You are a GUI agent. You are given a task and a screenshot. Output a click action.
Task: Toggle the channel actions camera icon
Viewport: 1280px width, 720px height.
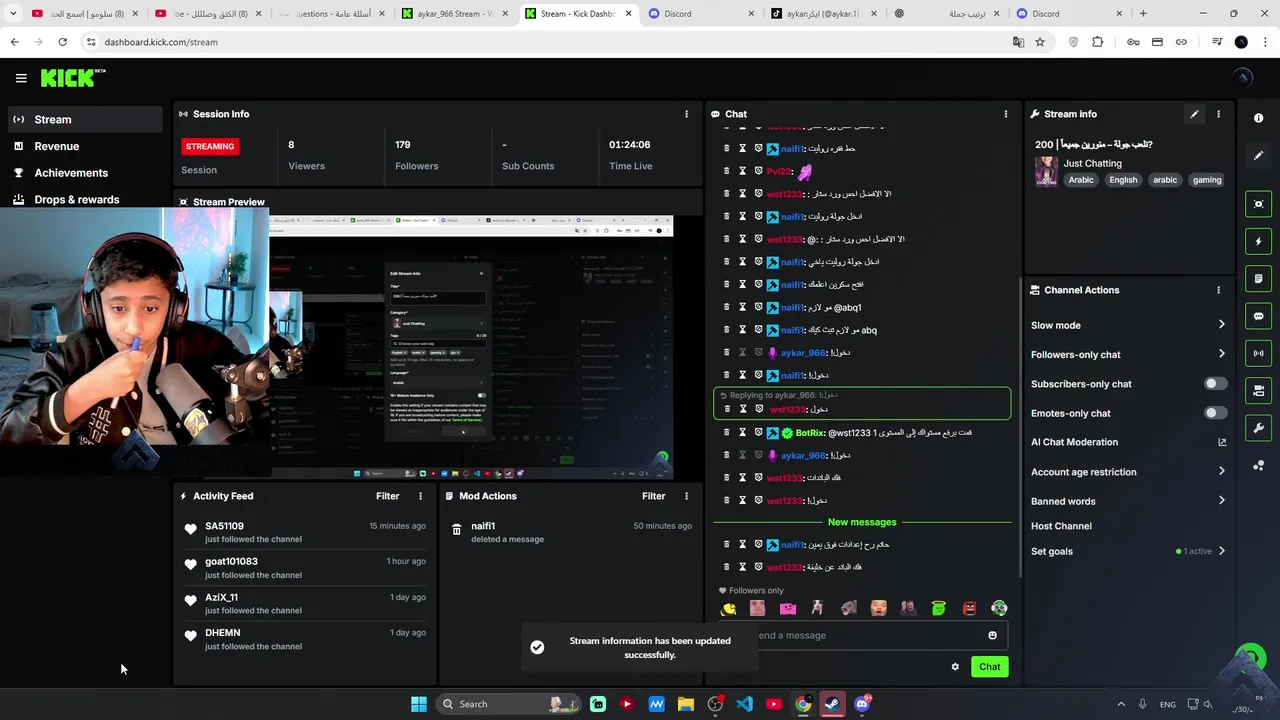[x=1258, y=391]
